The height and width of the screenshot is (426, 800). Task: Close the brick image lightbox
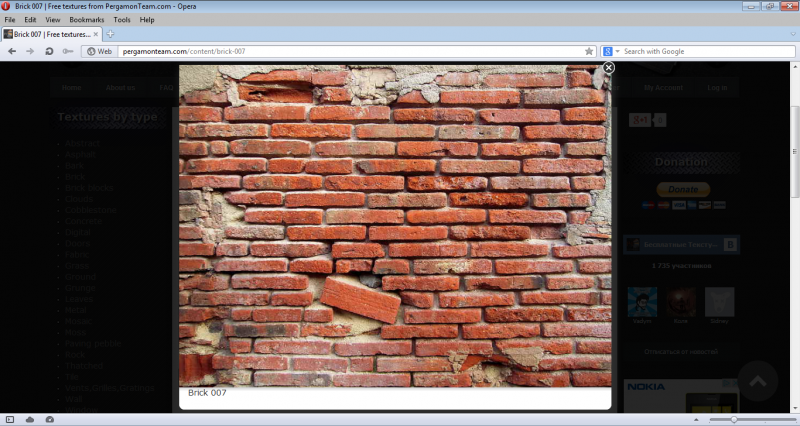(x=608, y=67)
